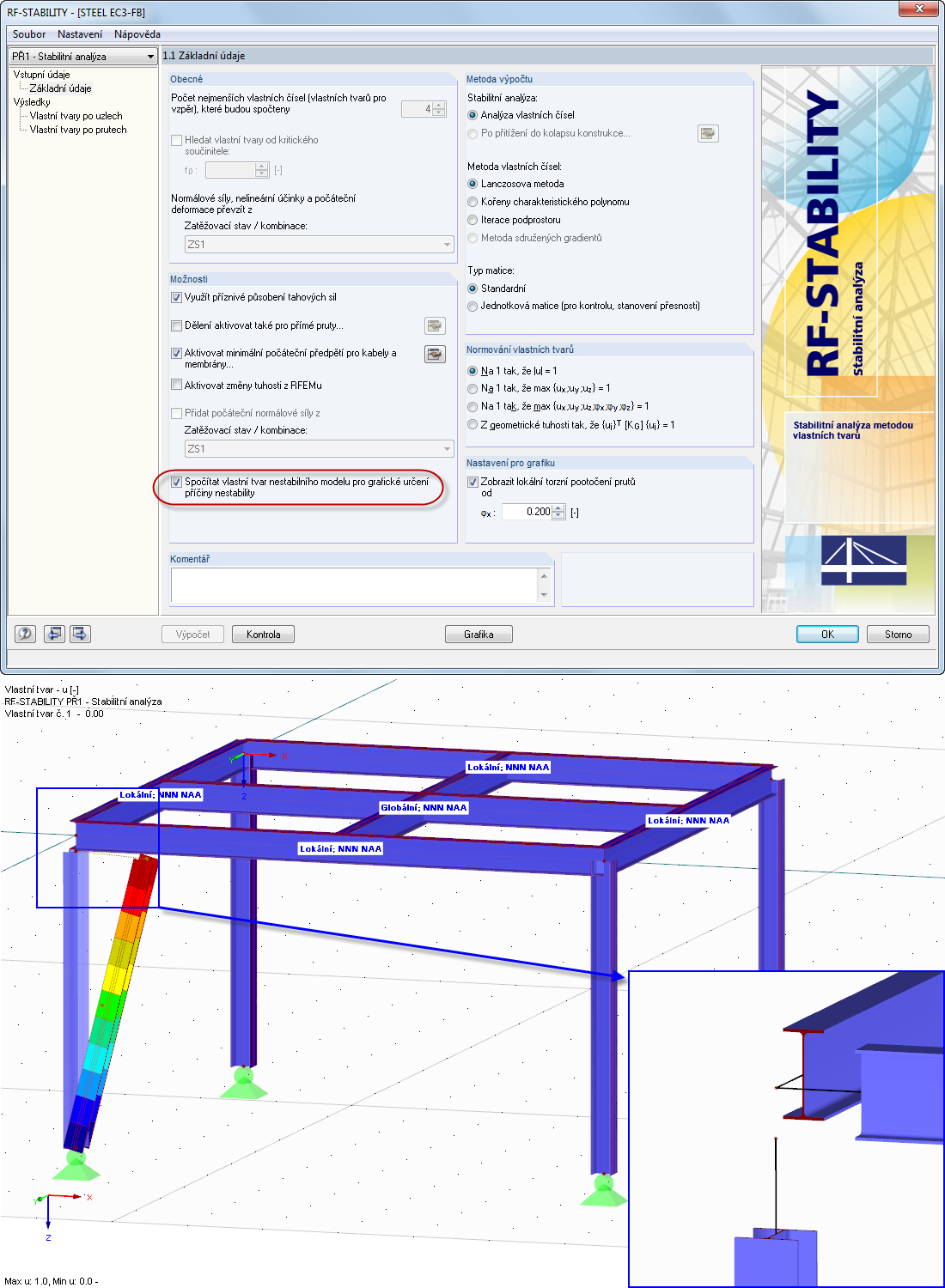Select 'Z geometrické tuhosti' normalization
Screen dimensions: 945x1288
point(472,424)
